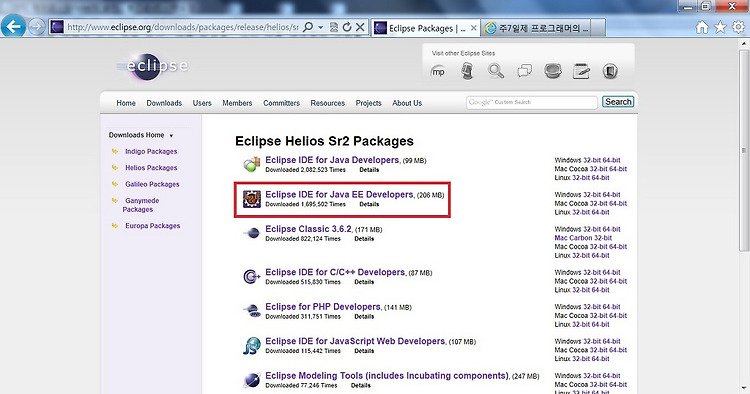Click the JavaScript Web Developers JS icon

click(252, 345)
